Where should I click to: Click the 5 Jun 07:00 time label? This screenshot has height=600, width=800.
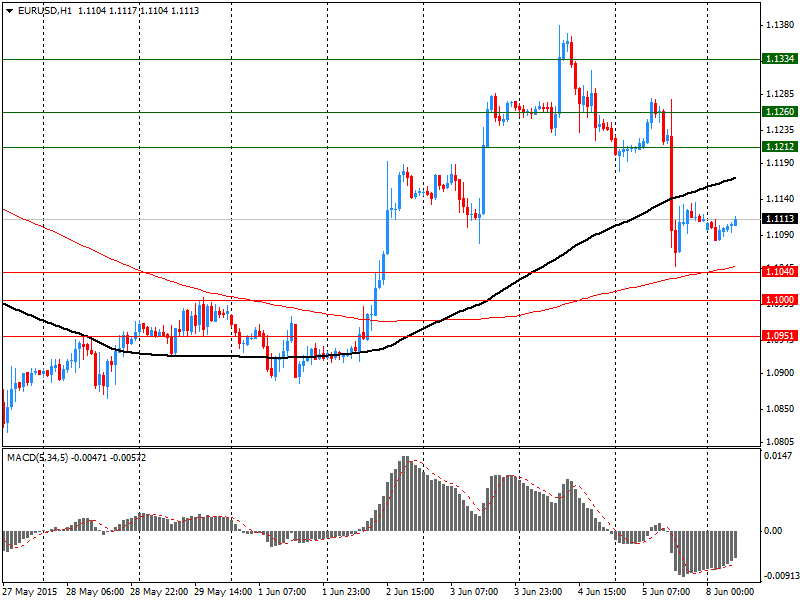tap(666, 592)
